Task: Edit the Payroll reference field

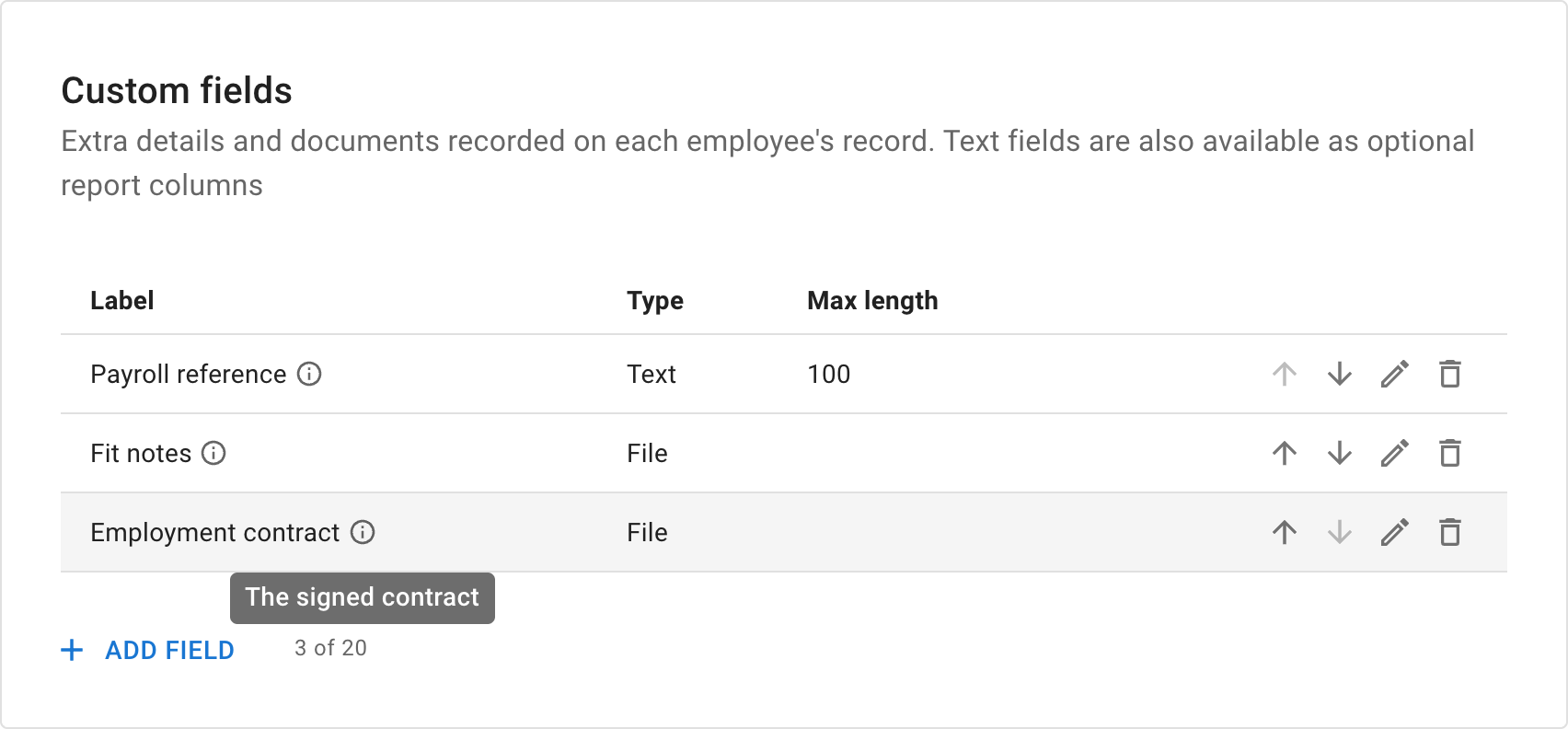Action: [x=1395, y=374]
